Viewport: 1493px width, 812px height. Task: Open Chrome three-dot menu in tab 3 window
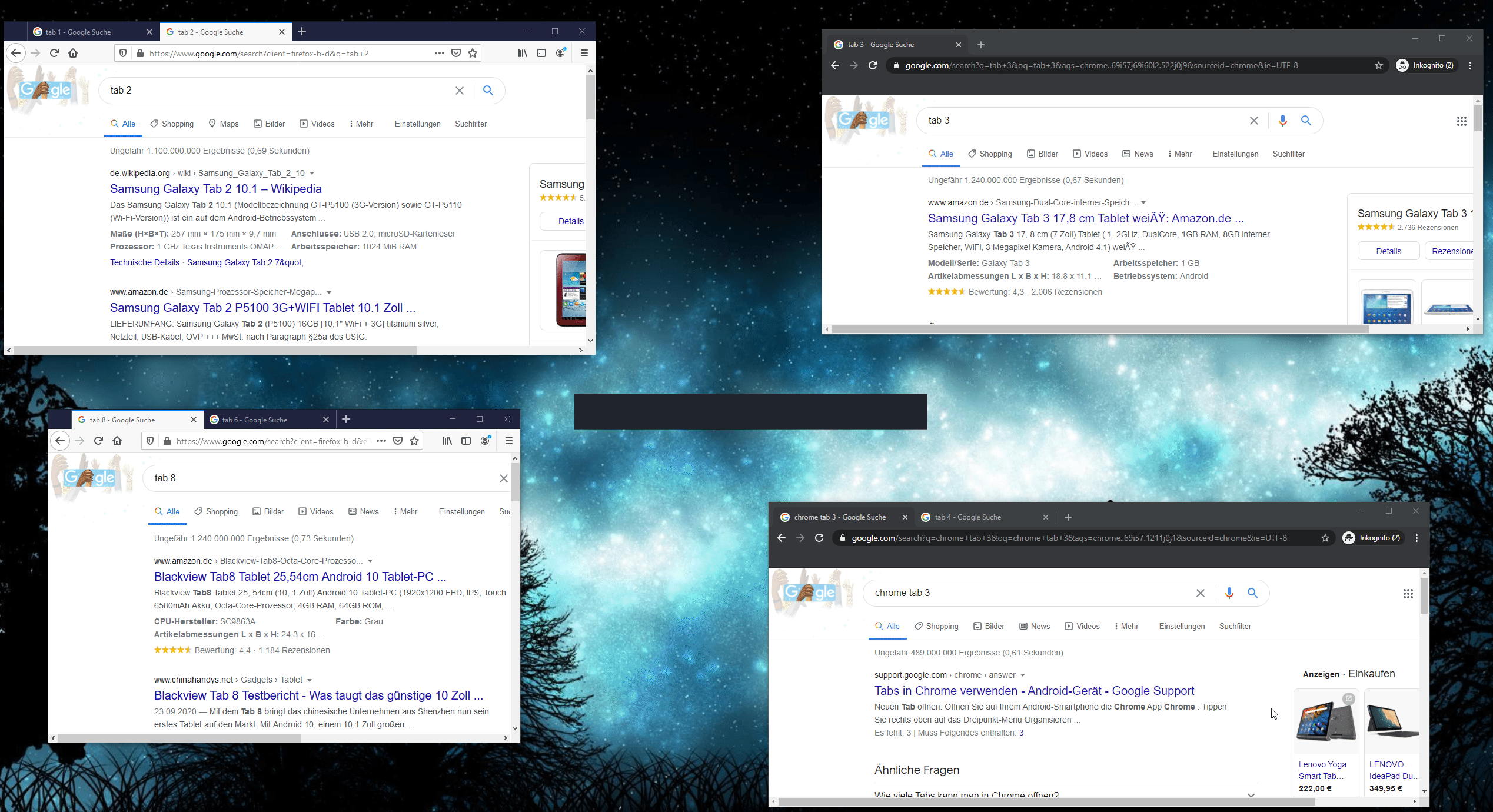pyautogui.click(x=1470, y=65)
